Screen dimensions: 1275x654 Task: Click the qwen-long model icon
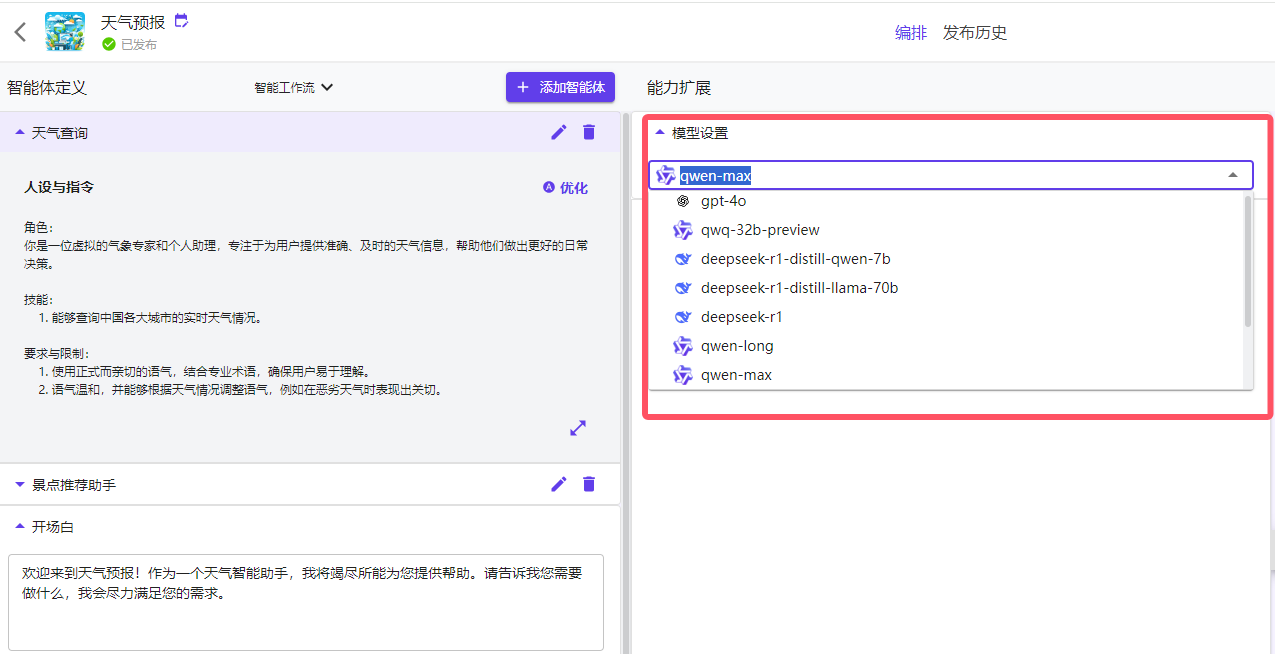coord(683,346)
